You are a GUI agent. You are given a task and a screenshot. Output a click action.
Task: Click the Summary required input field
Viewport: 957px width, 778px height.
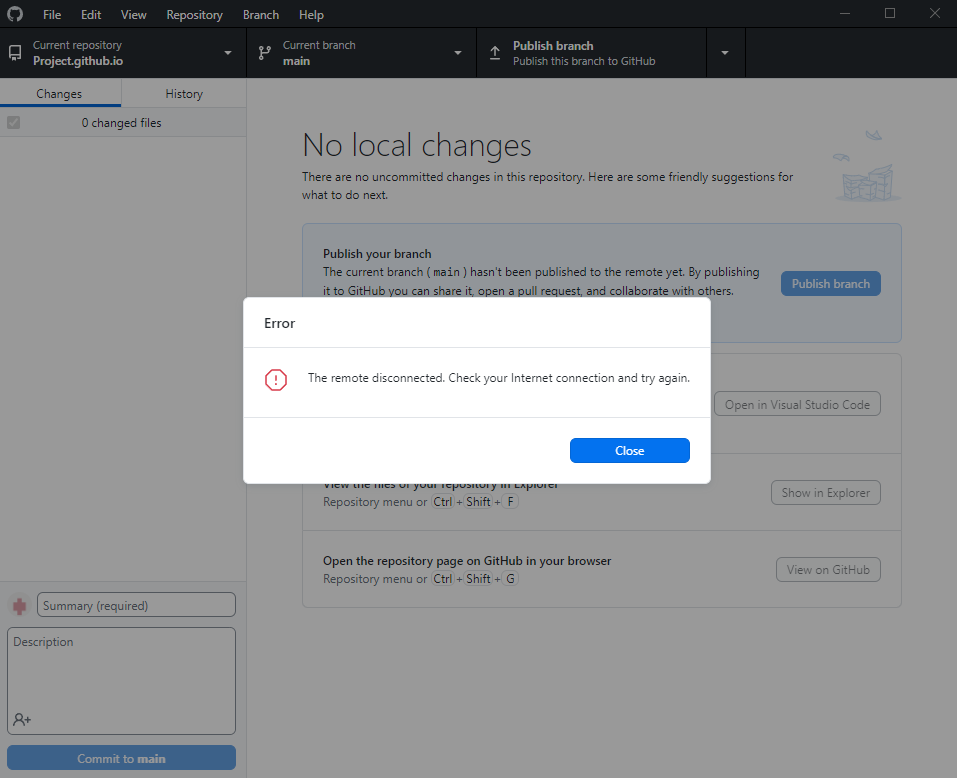click(x=135, y=604)
